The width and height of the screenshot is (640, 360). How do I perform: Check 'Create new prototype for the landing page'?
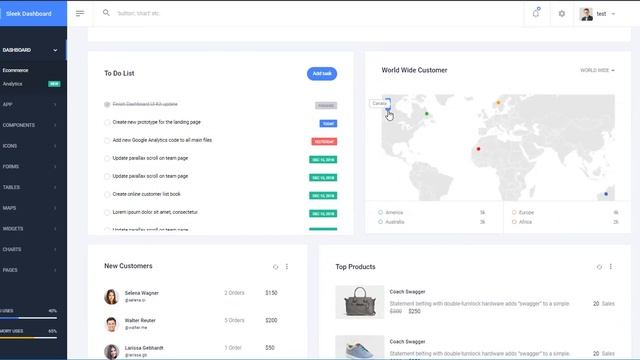pyautogui.click(x=107, y=122)
